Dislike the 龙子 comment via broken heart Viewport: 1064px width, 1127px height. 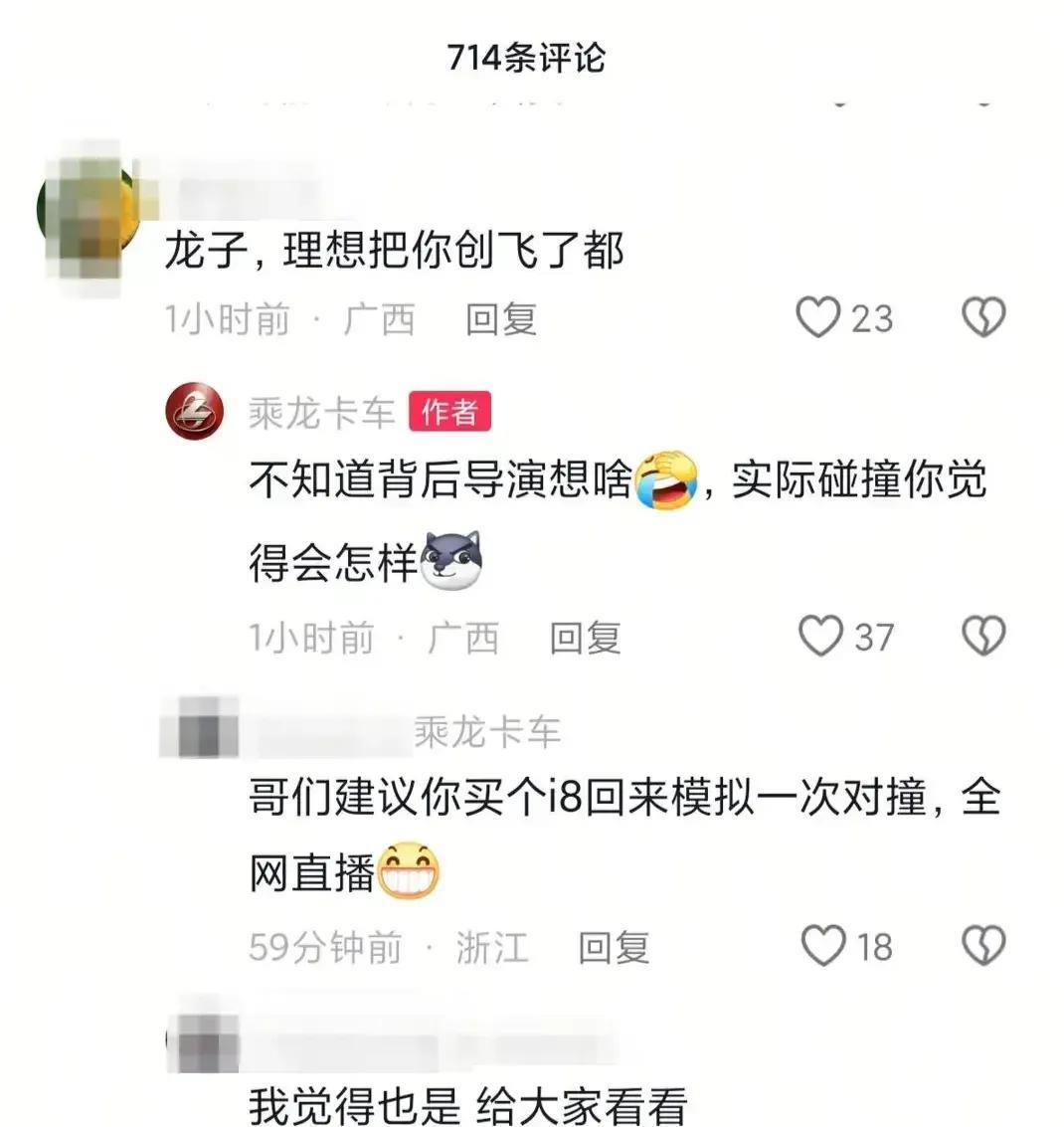[983, 317]
